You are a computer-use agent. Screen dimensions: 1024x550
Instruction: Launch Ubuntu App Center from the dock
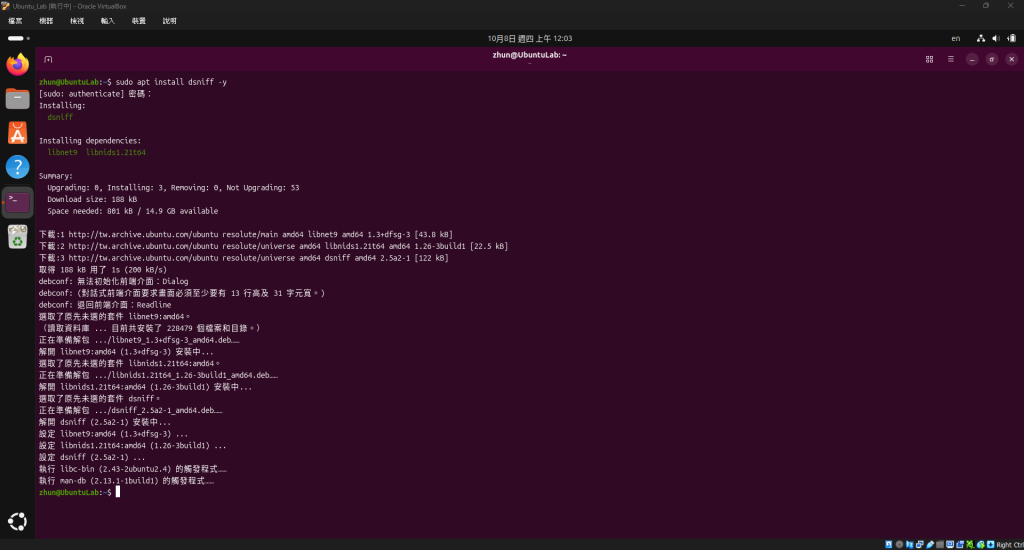click(18, 133)
